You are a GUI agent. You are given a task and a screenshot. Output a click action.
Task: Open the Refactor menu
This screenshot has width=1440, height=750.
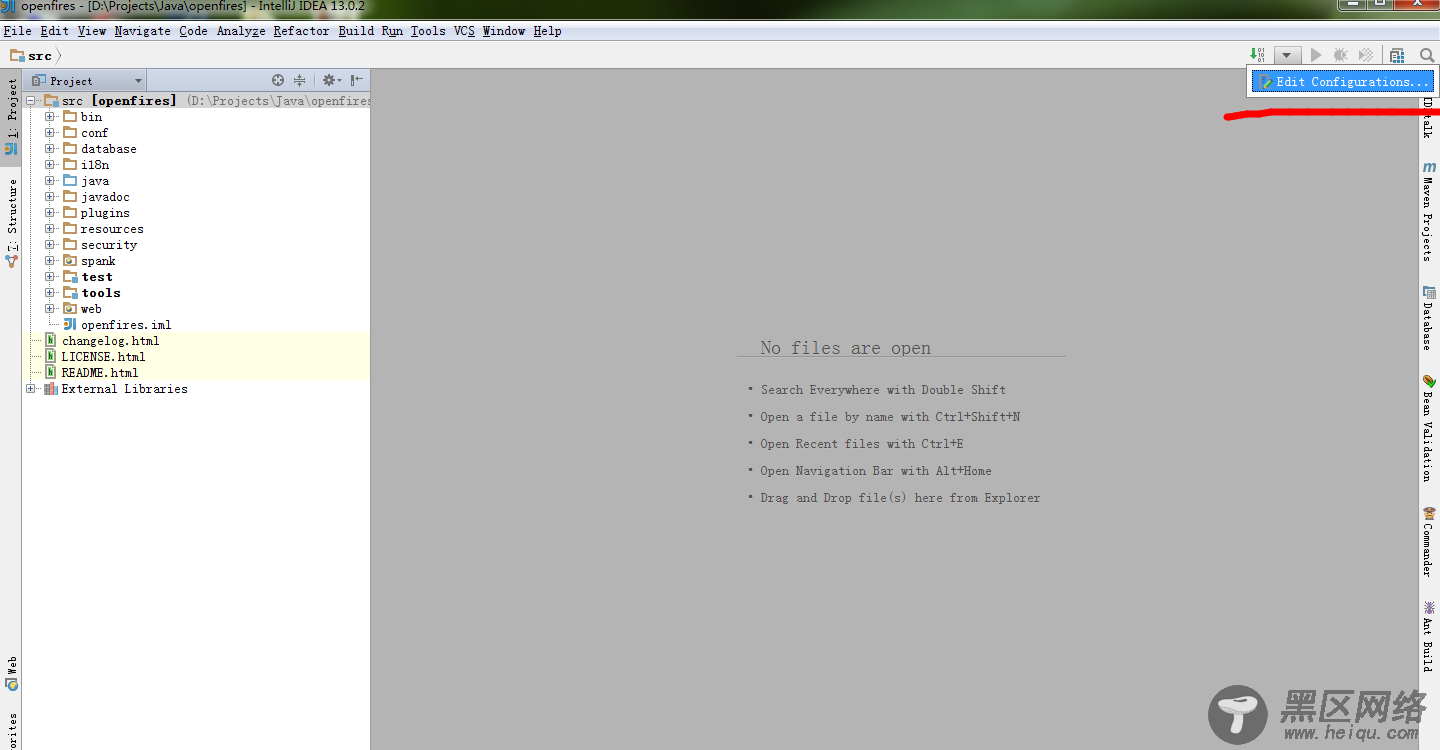click(301, 31)
